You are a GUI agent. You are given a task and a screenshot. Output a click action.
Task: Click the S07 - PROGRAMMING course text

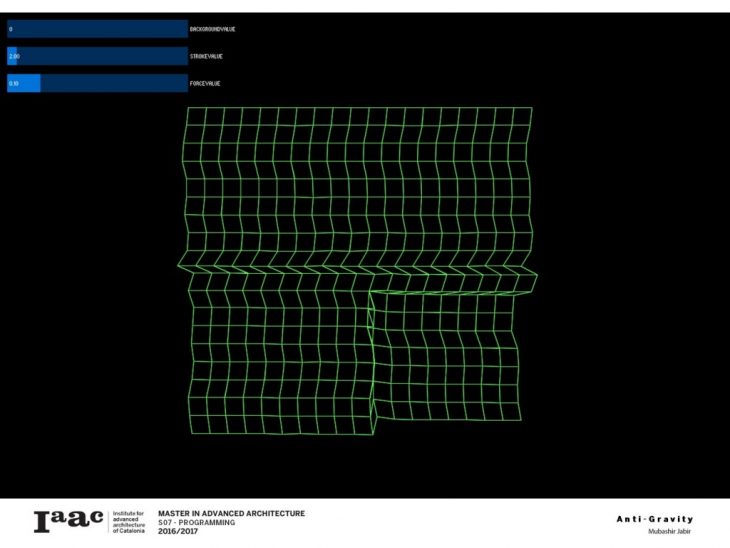(x=196, y=522)
